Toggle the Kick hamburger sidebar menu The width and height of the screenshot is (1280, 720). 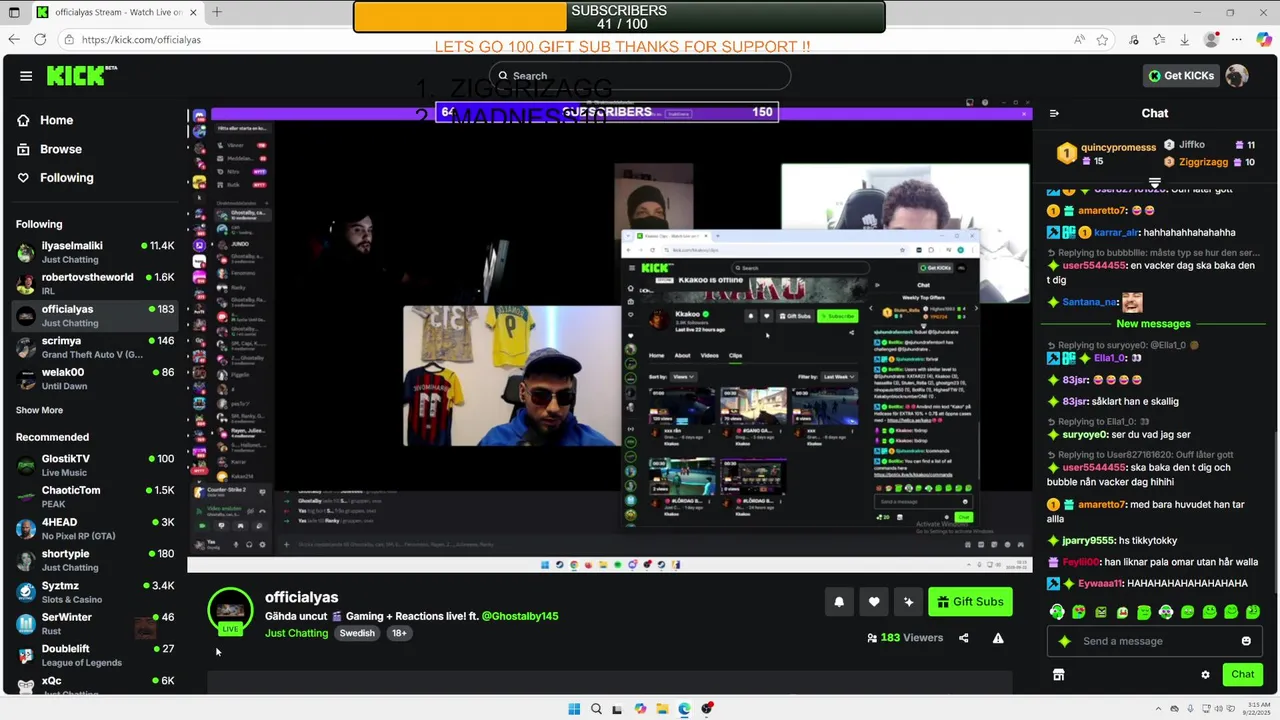[26, 76]
